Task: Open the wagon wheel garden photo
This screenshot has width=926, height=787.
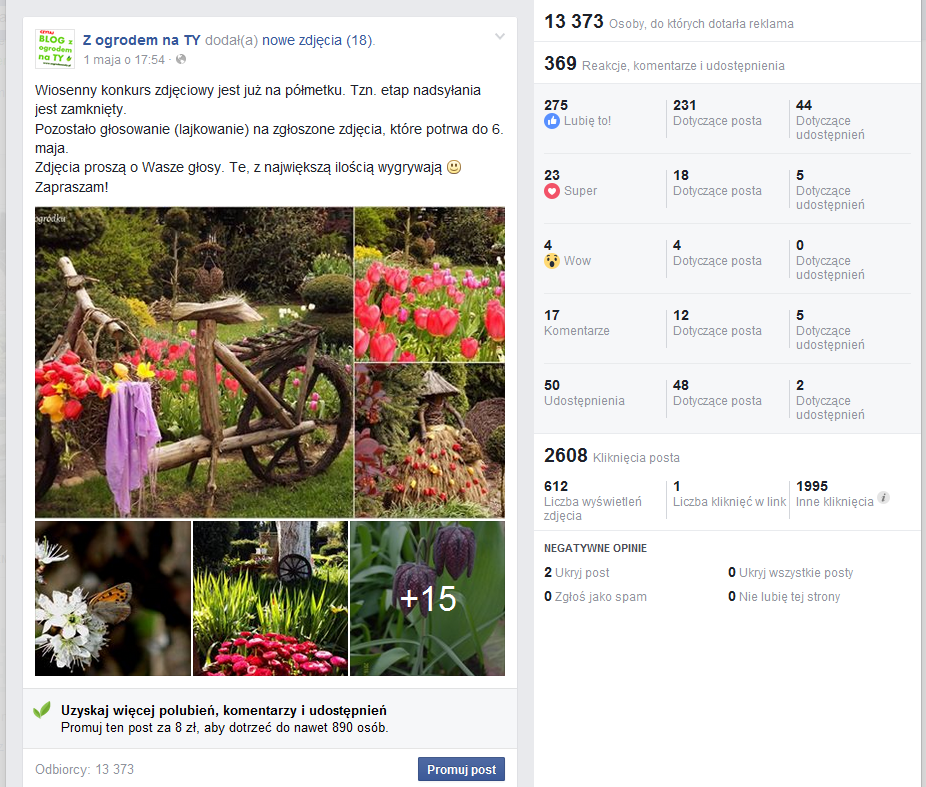Action: (270, 598)
